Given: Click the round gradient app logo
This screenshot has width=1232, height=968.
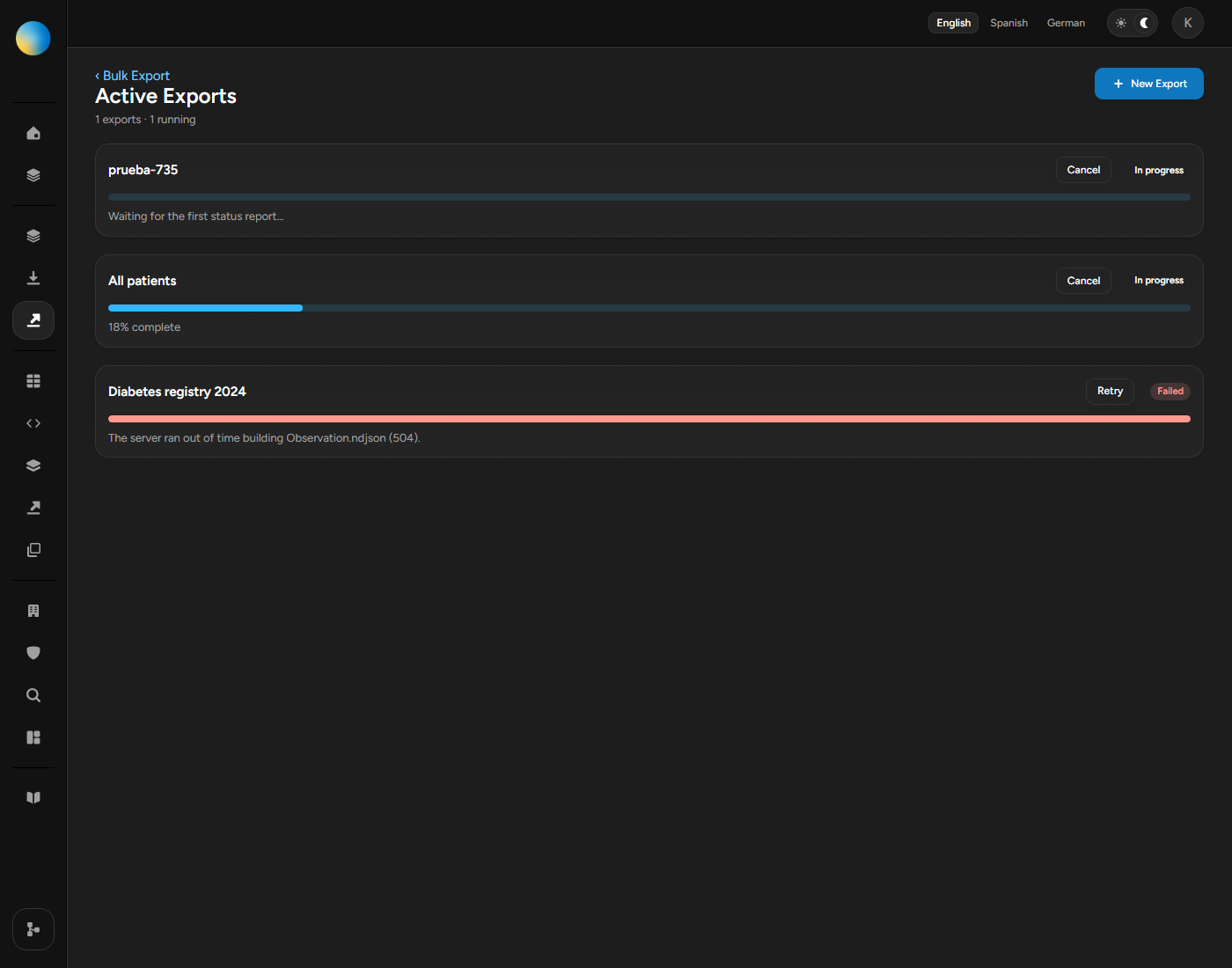Looking at the screenshot, I should coord(33,38).
